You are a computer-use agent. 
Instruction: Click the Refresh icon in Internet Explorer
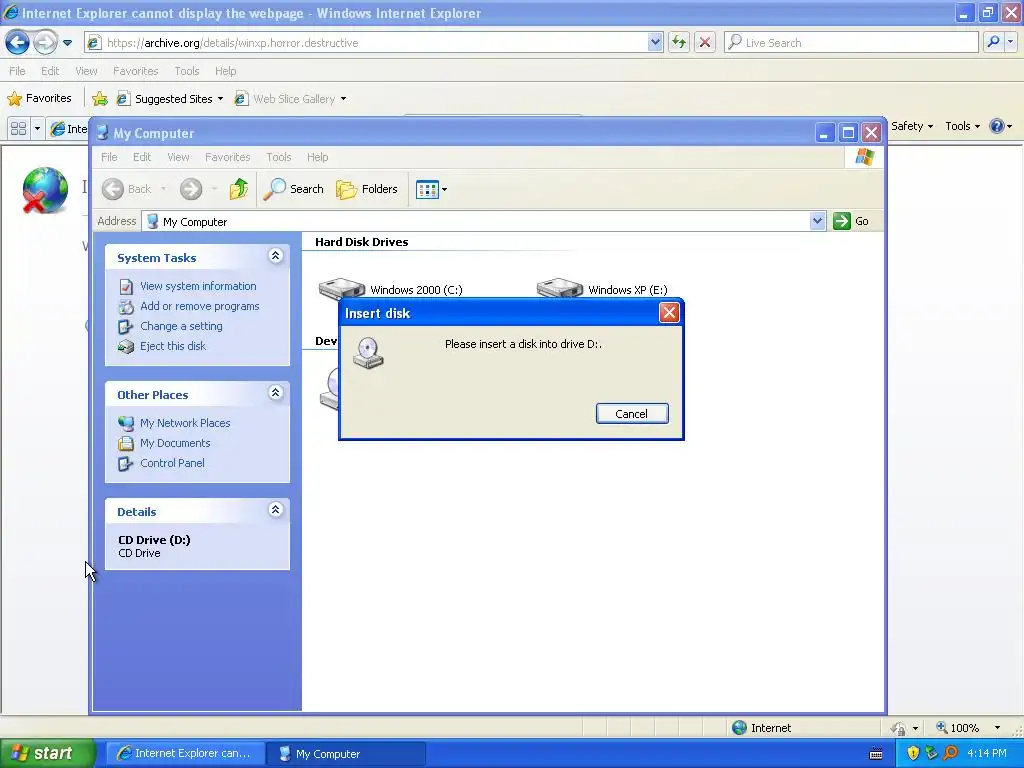pyautogui.click(x=679, y=43)
